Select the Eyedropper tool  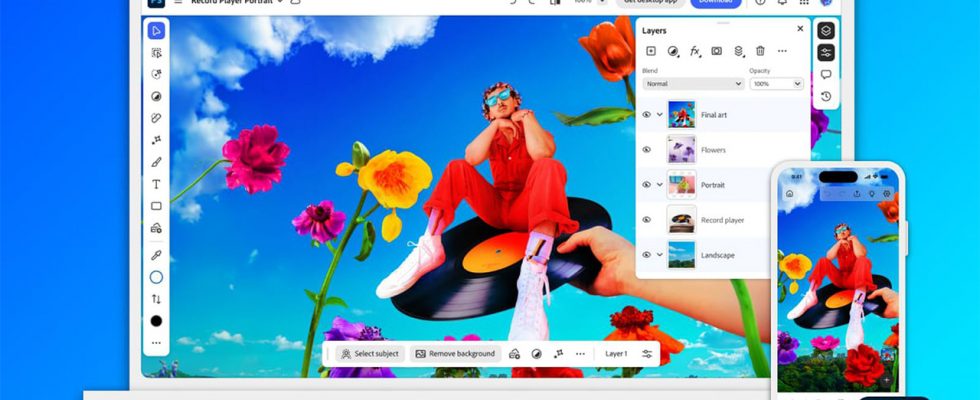click(156, 255)
